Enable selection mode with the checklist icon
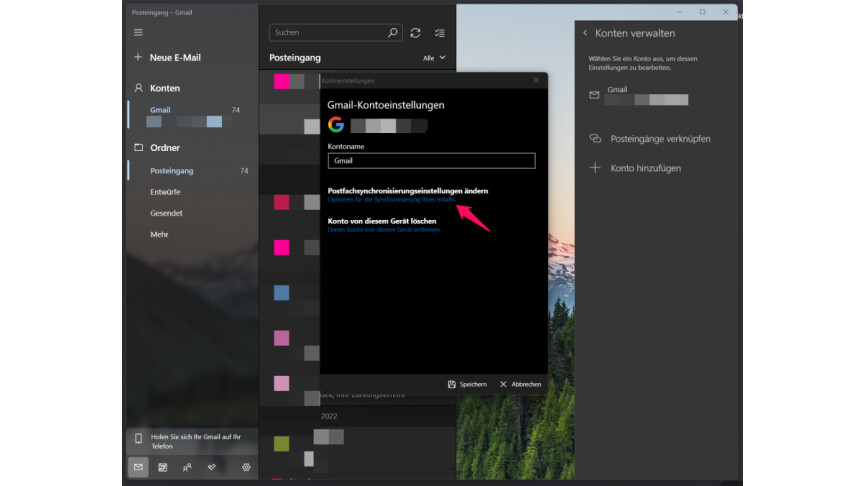This screenshot has height=486, width=864. tap(439, 33)
